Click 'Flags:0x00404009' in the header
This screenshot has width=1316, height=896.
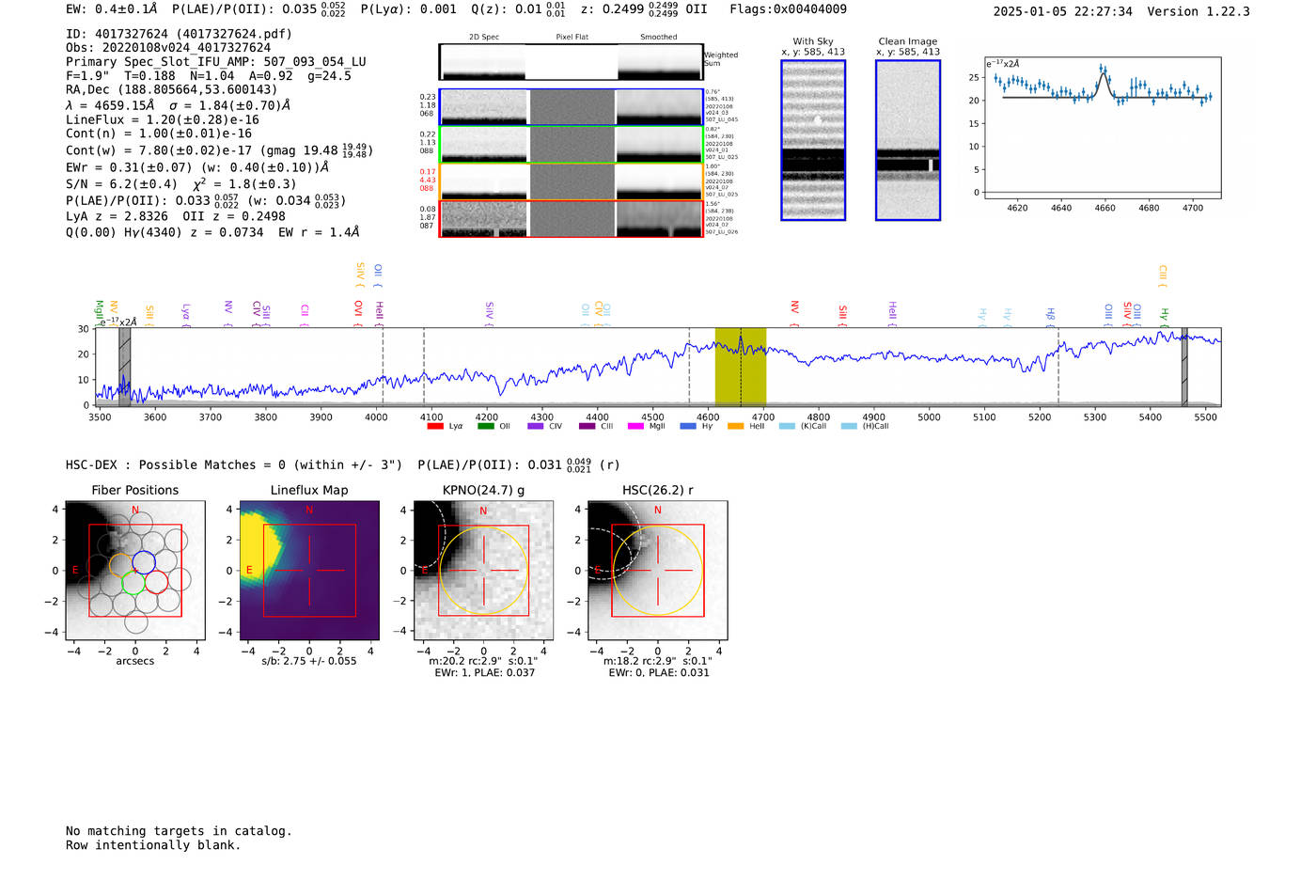coord(788,9)
